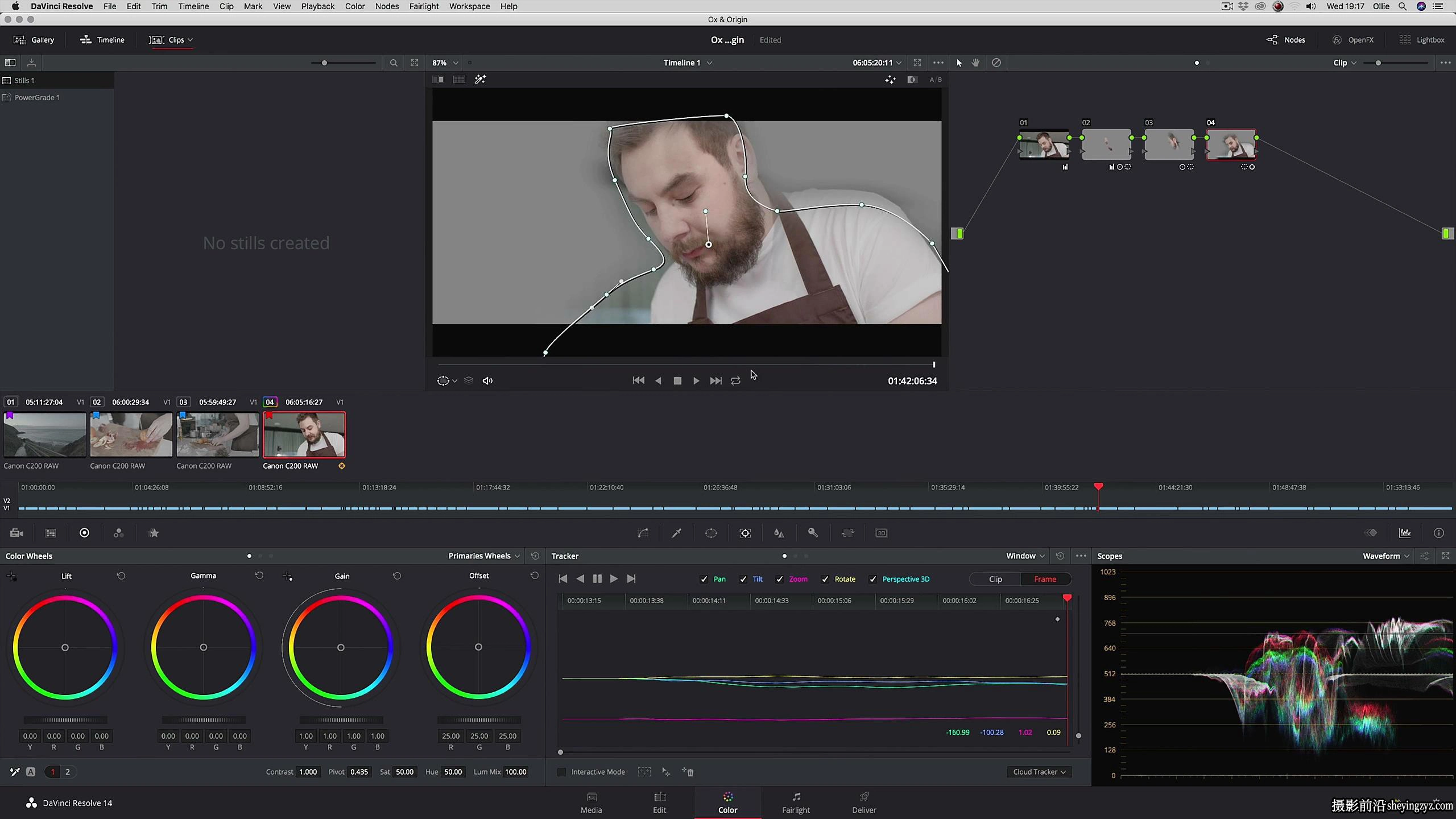This screenshot has height=819, width=1456.
Task: Select the hand pan tool in node graph
Action: coord(976,63)
